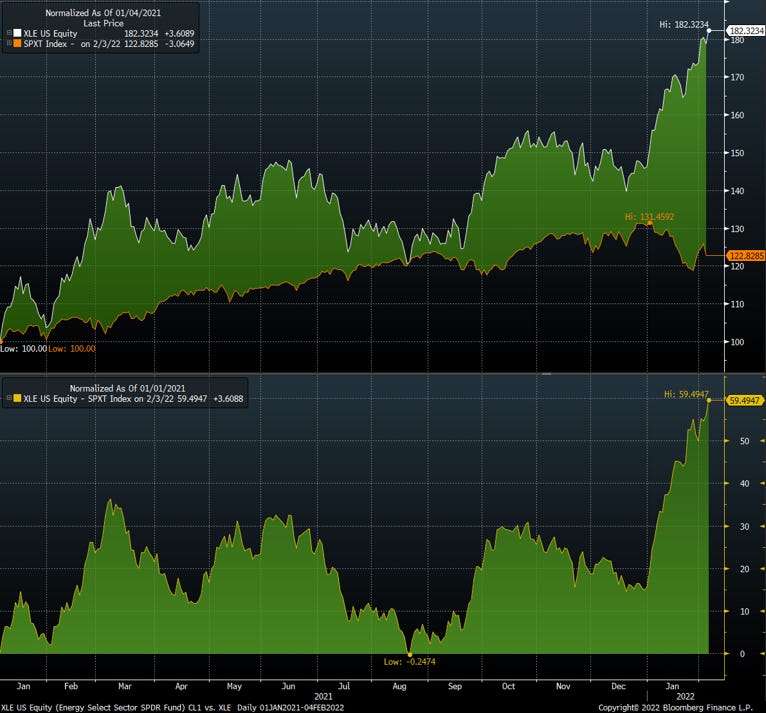Click the 150 label on the upper y-axis
Image resolution: width=766 pixels, height=713 pixels.
pyautogui.click(x=737, y=153)
